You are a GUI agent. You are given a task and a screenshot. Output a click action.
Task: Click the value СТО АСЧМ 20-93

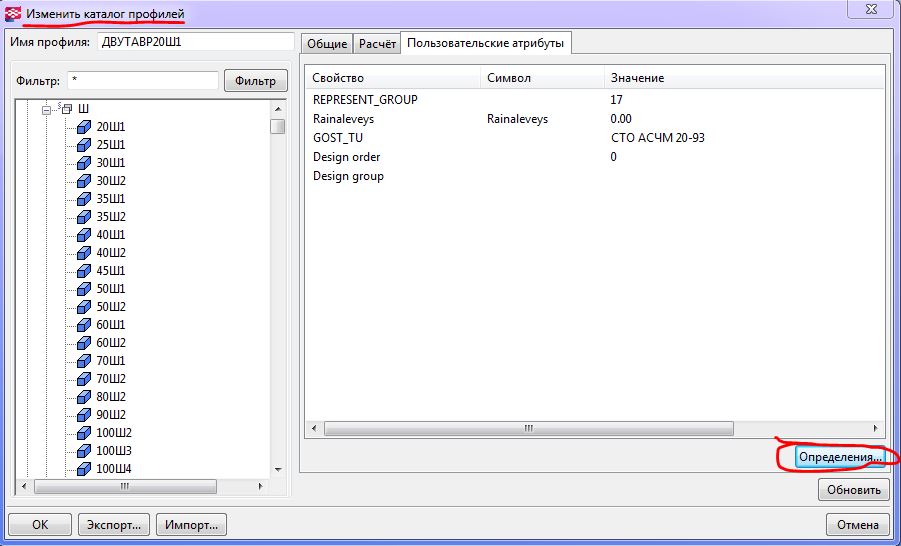pyautogui.click(x=658, y=138)
